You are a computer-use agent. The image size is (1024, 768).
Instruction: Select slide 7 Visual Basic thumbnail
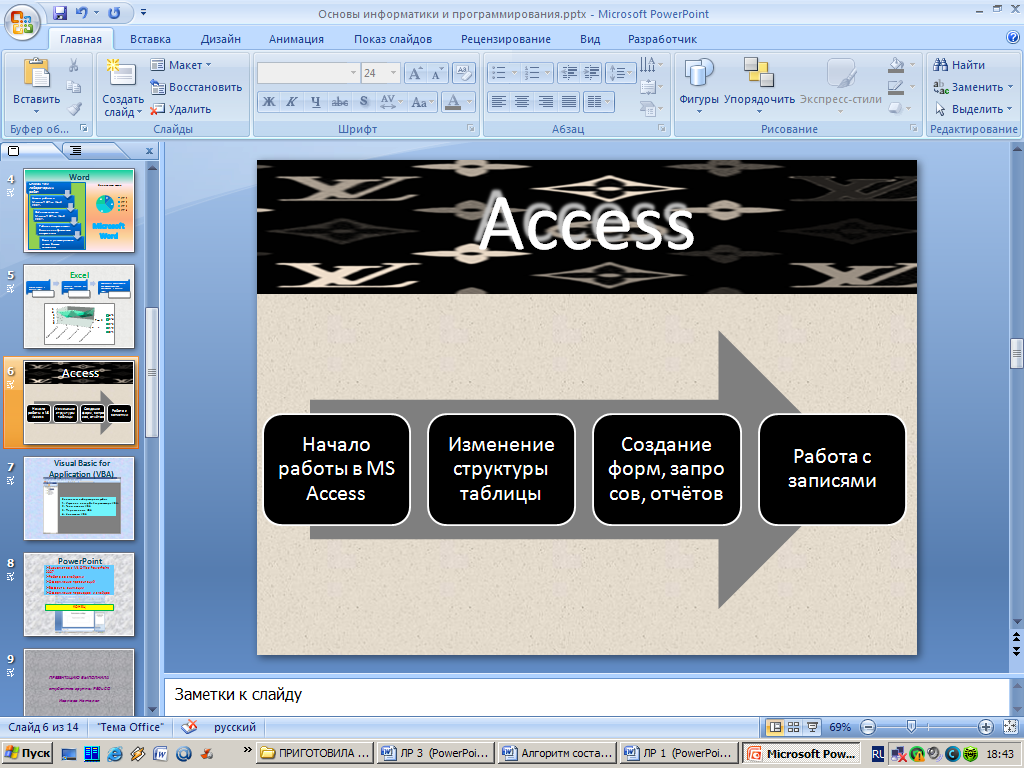click(x=79, y=498)
